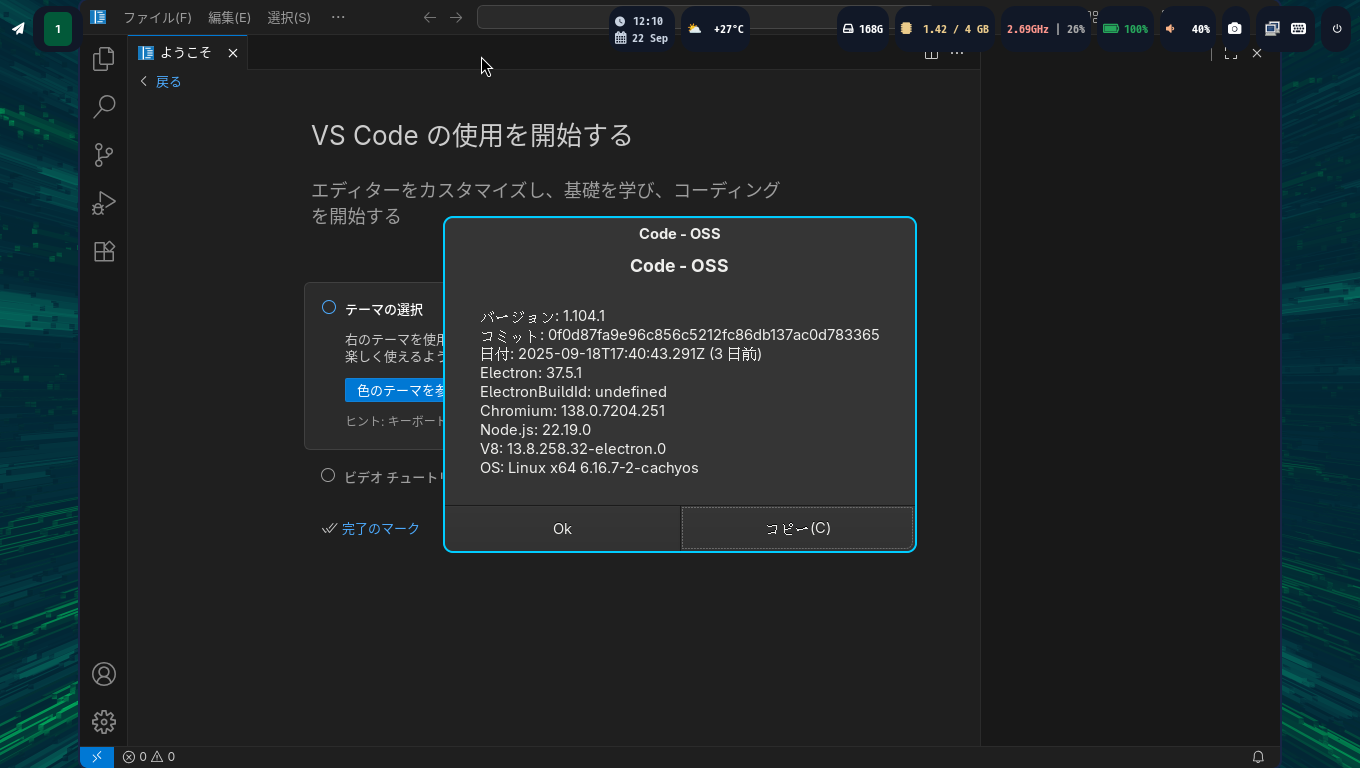The image size is (1360, 768).
Task: Click the window switcher icon in top bar
Action: [x=1271, y=29]
